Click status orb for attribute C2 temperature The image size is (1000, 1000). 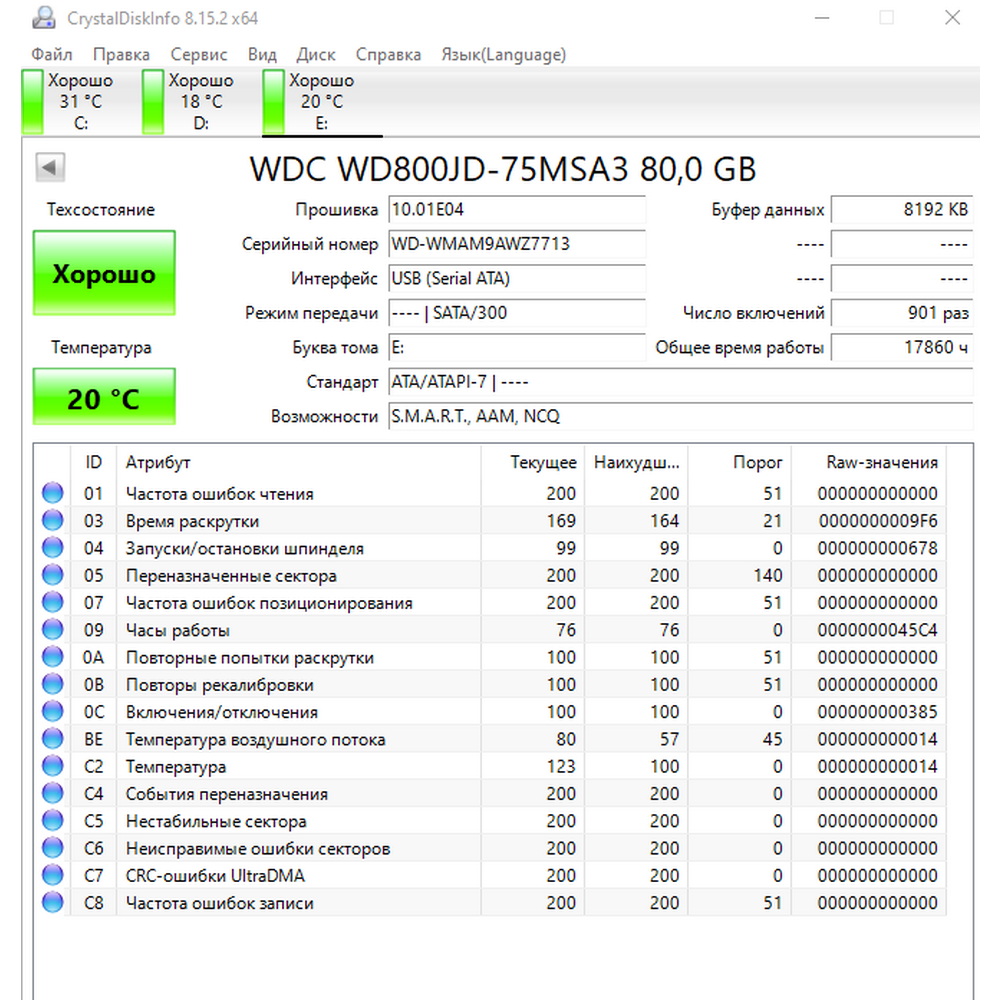(x=53, y=766)
